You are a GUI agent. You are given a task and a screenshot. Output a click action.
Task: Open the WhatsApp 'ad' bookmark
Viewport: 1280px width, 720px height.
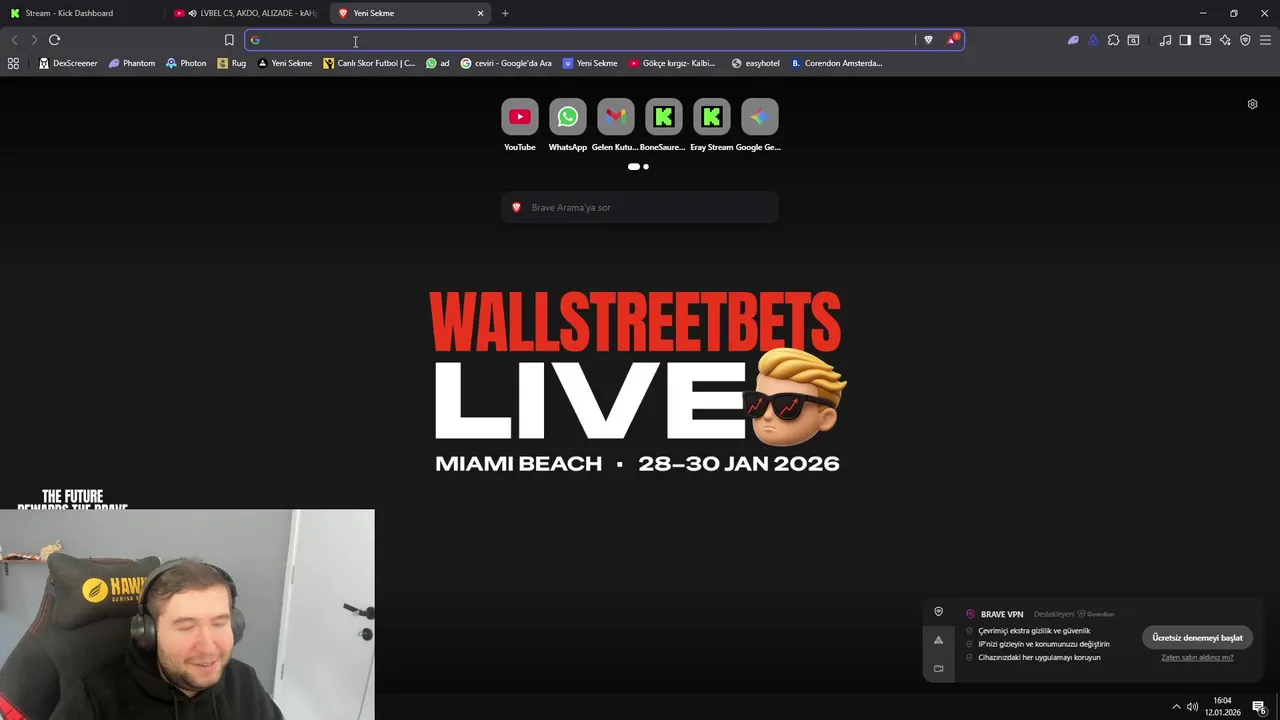coord(438,63)
